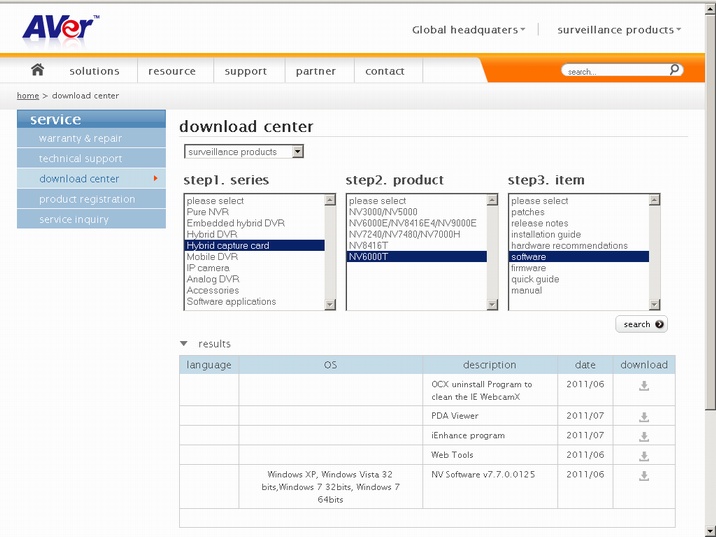Click the top search input field

(x=612, y=71)
